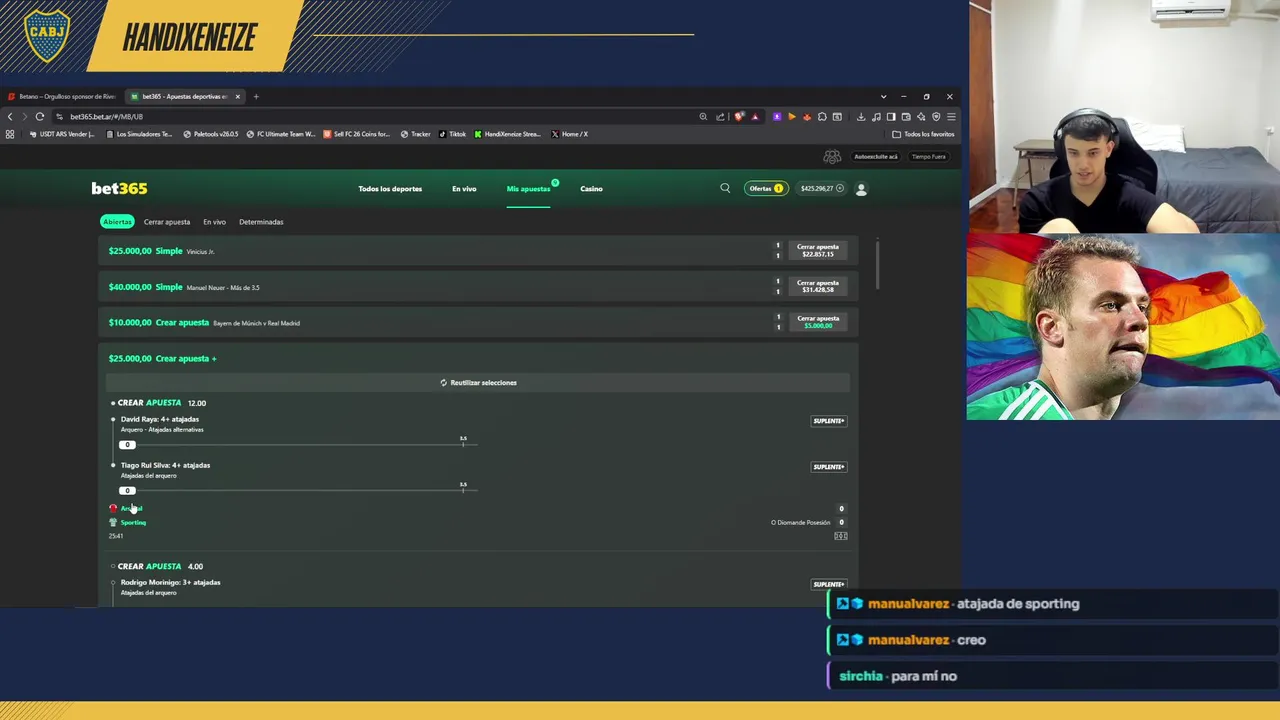Viewport: 1280px width, 720px height.
Task: Click Cerrar apuesta $31.428,58 button
Action: pyautogui.click(x=818, y=286)
